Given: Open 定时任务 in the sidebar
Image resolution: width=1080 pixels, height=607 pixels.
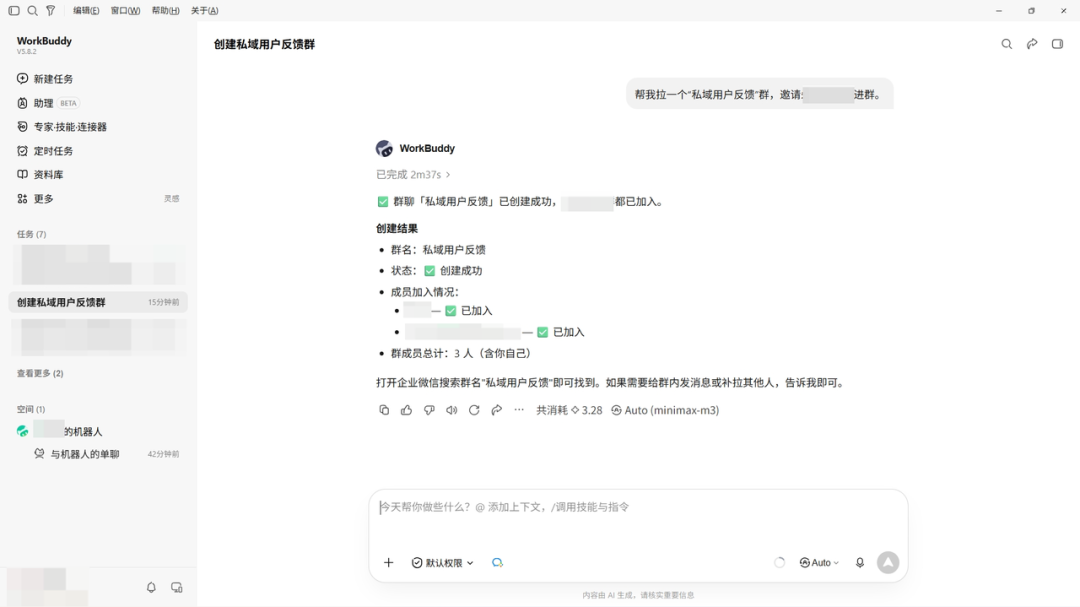Looking at the screenshot, I should pyautogui.click(x=98, y=151).
